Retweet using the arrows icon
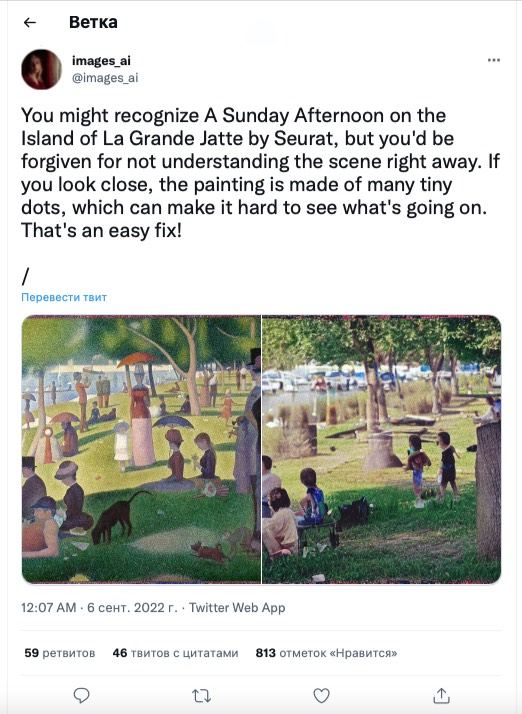Screen dimensions: 522x714 pos(201,696)
